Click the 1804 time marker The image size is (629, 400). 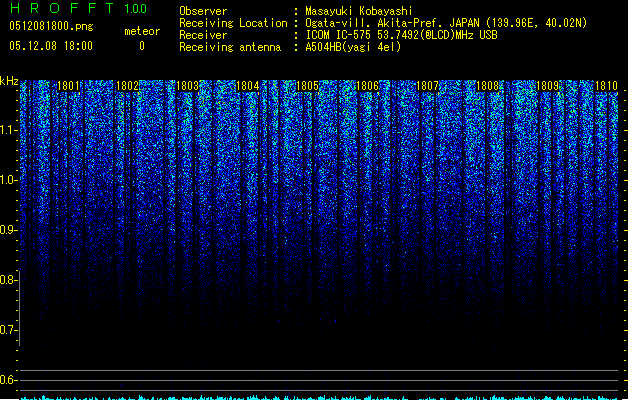[x=248, y=86]
